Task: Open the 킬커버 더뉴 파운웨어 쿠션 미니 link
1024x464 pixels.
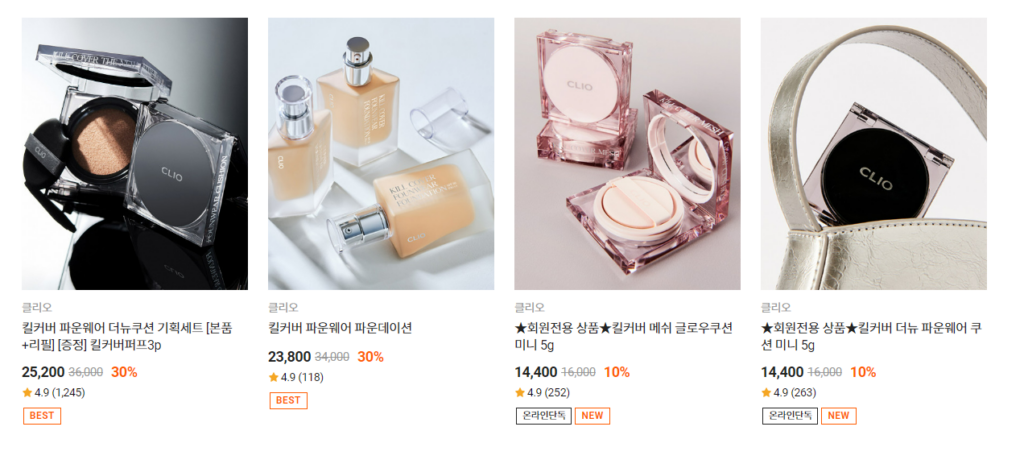Action: click(871, 337)
